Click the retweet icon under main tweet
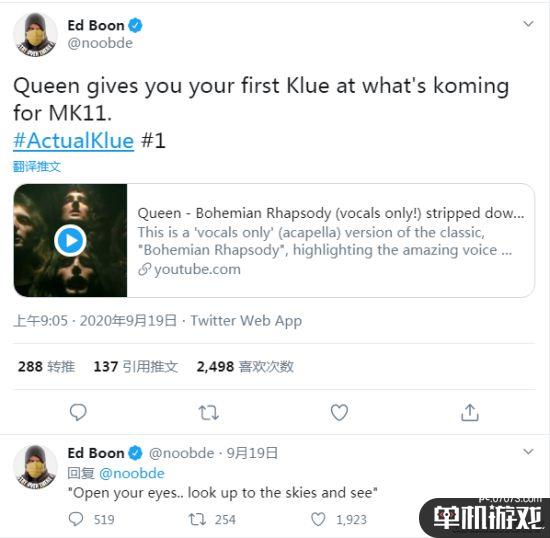Screen dimensions: 550x538 [209, 412]
